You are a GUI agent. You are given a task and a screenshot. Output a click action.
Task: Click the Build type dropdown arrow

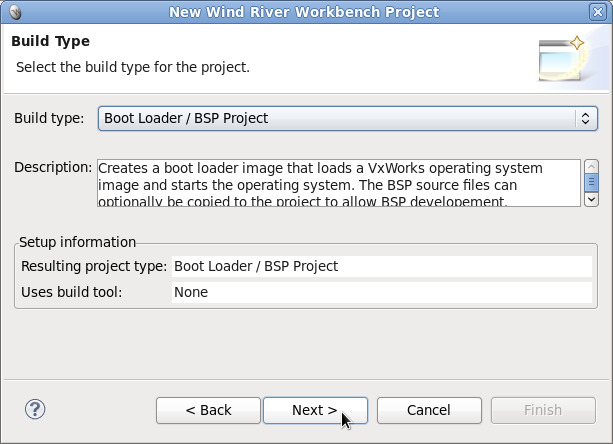click(586, 118)
